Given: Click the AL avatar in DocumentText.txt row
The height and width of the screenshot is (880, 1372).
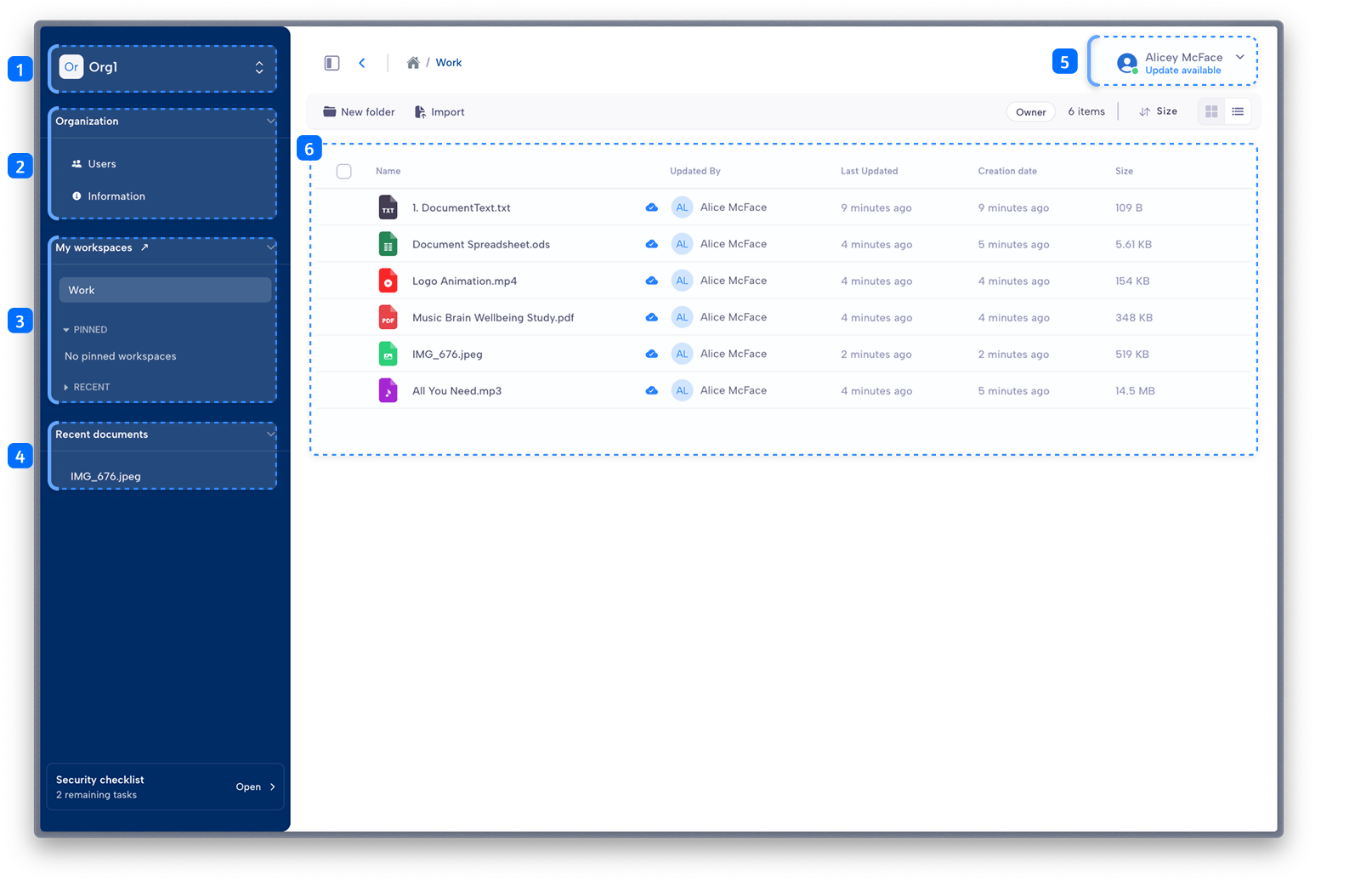Looking at the screenshot, I should point(682,207).
